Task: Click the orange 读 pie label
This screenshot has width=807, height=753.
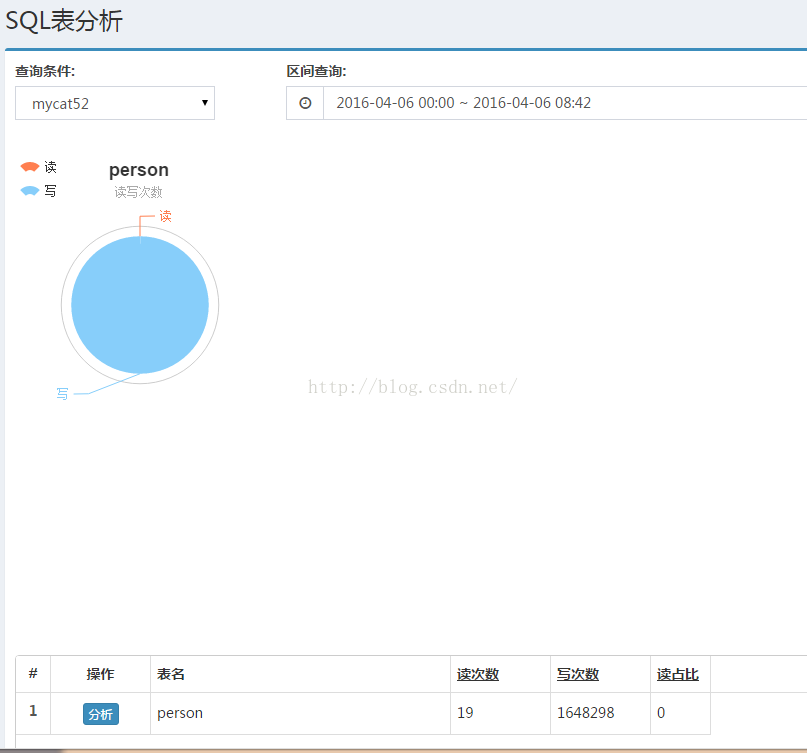Action: [165, 216]
